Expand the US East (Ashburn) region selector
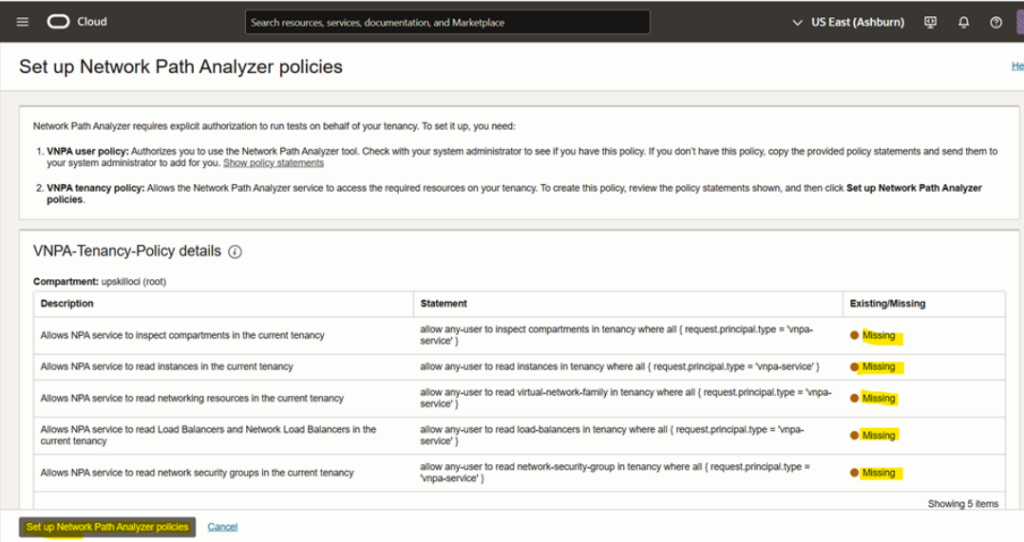The width and height of the screenshot is (1024, 542). point(856,22)
